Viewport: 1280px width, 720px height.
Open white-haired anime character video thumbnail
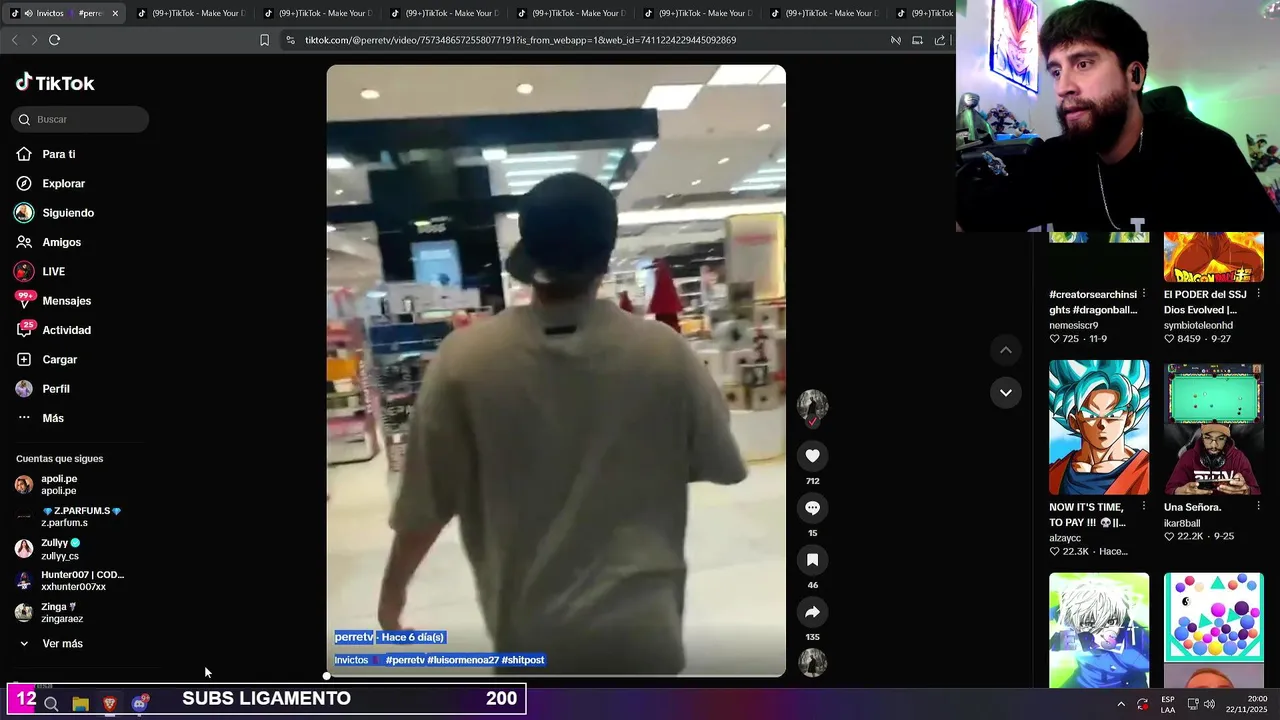pos(1099,630)
